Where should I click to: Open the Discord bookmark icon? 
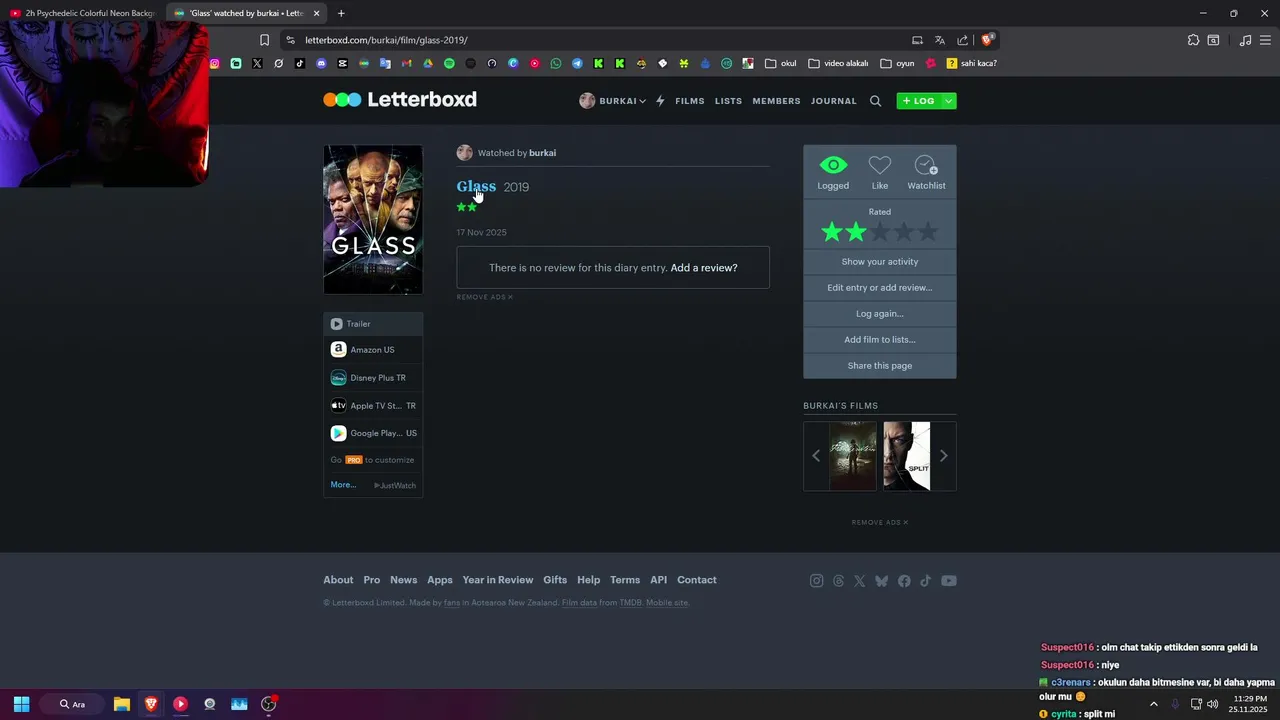tap(321, 63)
